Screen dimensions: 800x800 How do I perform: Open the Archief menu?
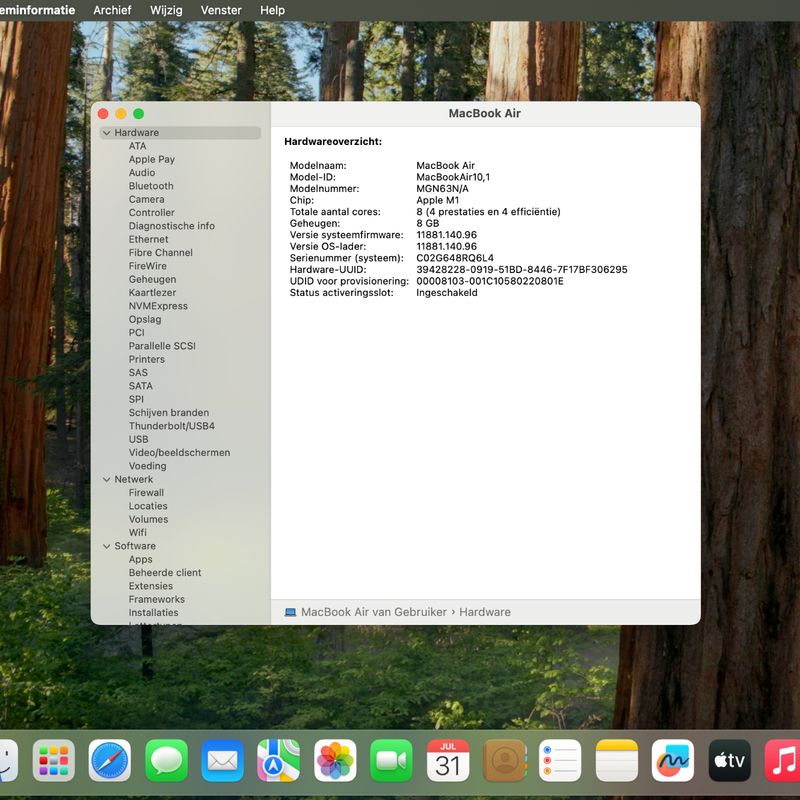click(x=112, y=10)
